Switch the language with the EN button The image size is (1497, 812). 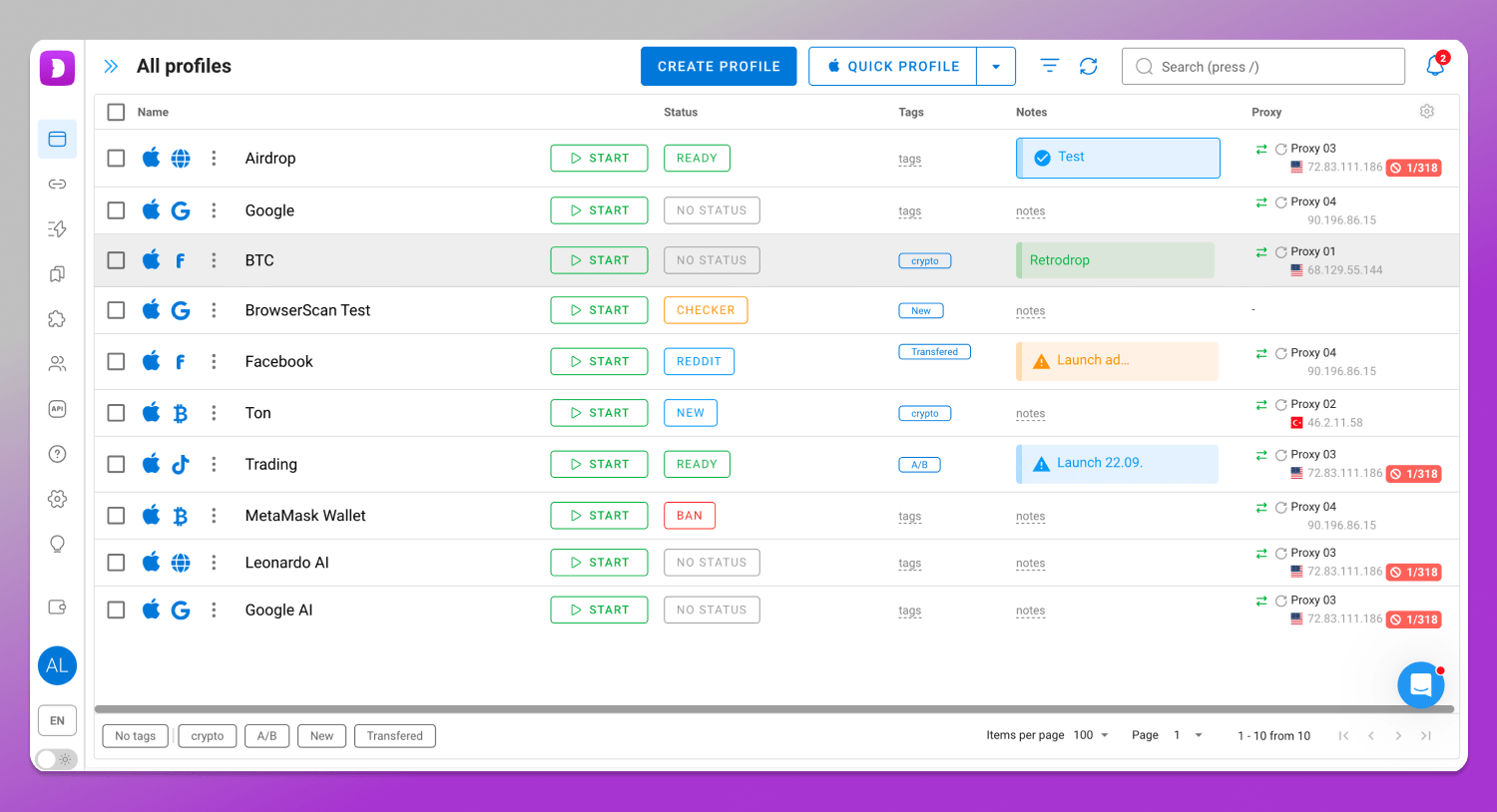coord(57,720)
